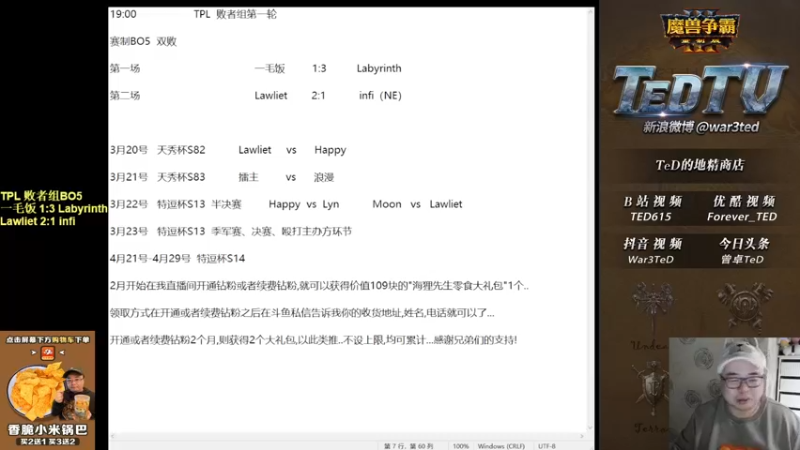Click '特逗杯S14' text
This screenshot has width=800, height=450.
tap(221, 259)
